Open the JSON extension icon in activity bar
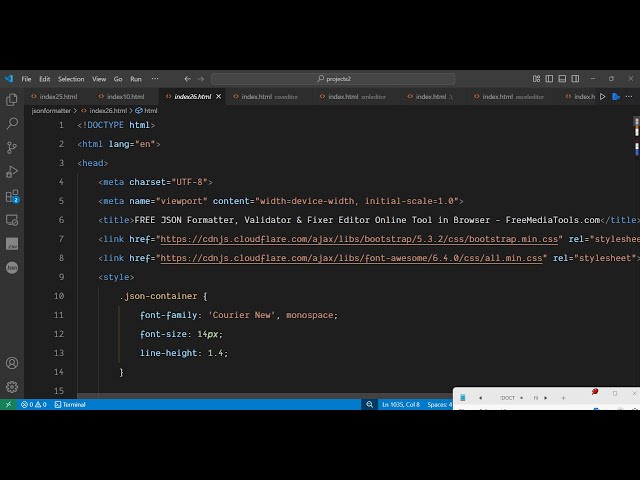This screenshot has width=640, height=480. tap(12, 268)
